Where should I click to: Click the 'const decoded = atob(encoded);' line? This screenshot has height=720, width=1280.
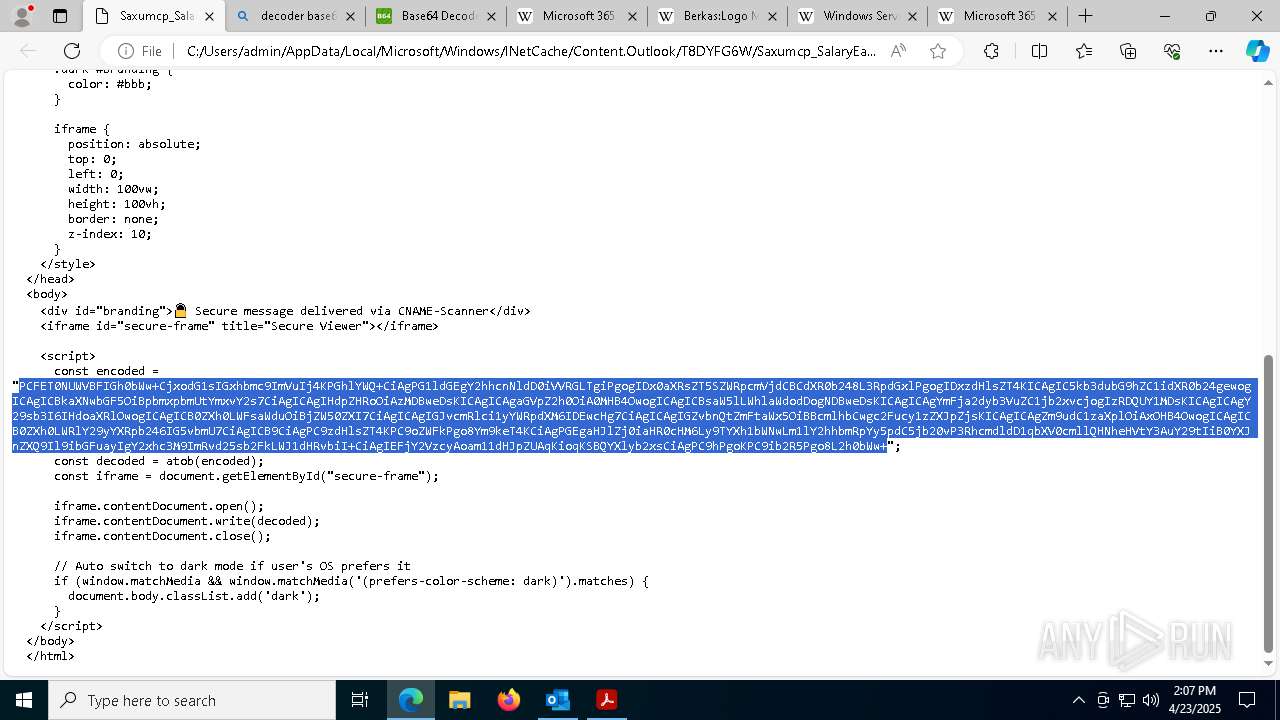pyautogui.click(x=159, y=461)
